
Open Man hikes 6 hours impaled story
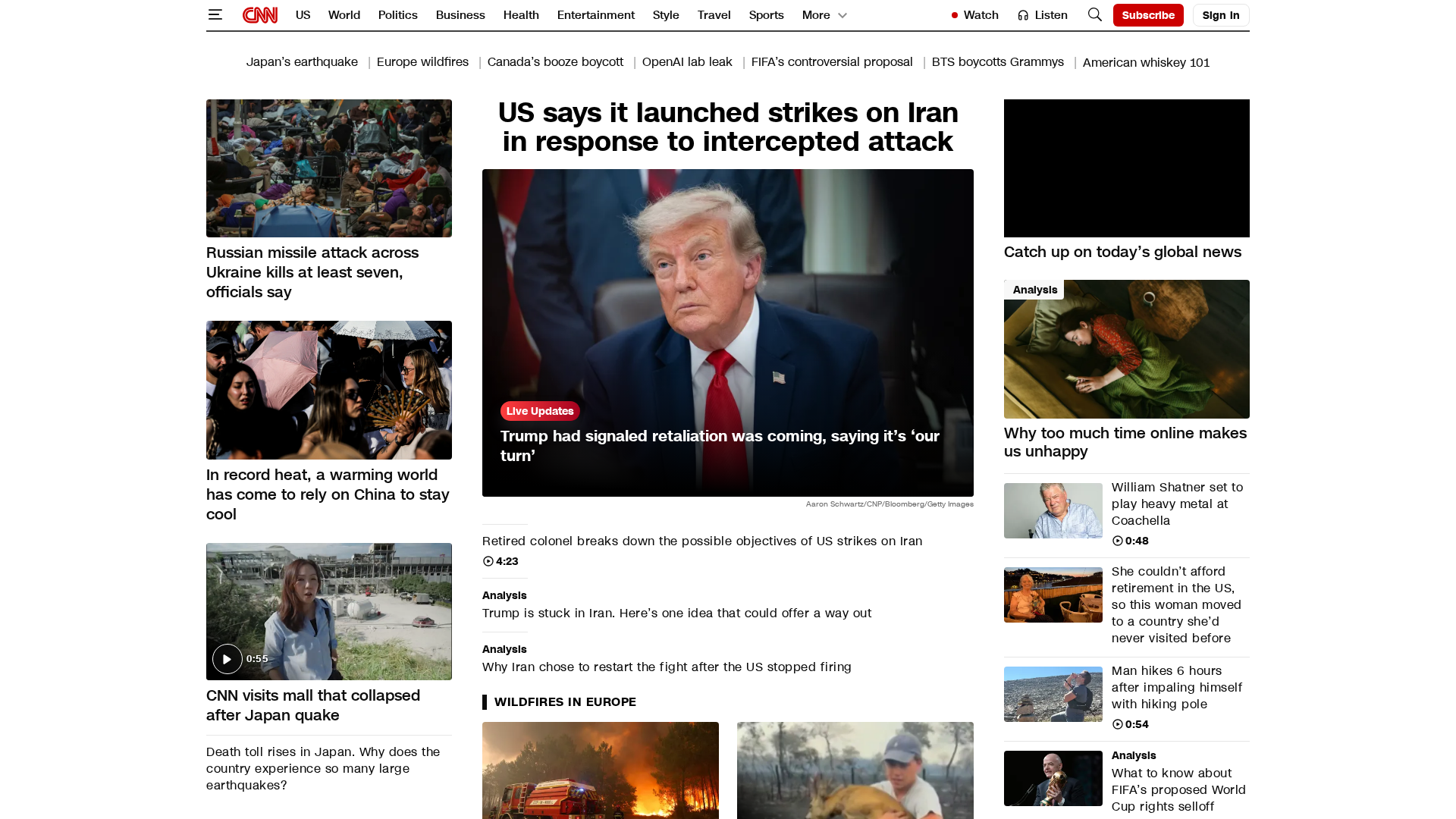point(1177,687)
